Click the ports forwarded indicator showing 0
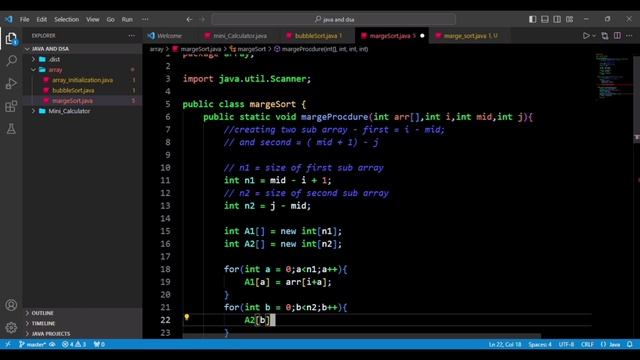This screenshot has width=640, height=360. click(x=99, y=344)
